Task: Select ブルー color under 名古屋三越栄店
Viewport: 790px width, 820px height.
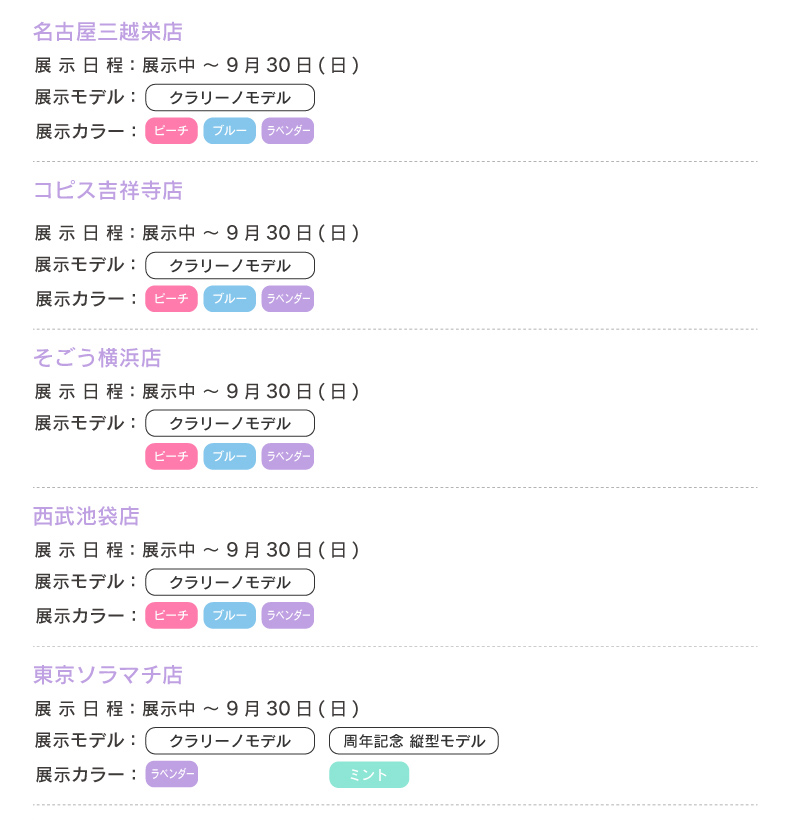Action: 230,131
